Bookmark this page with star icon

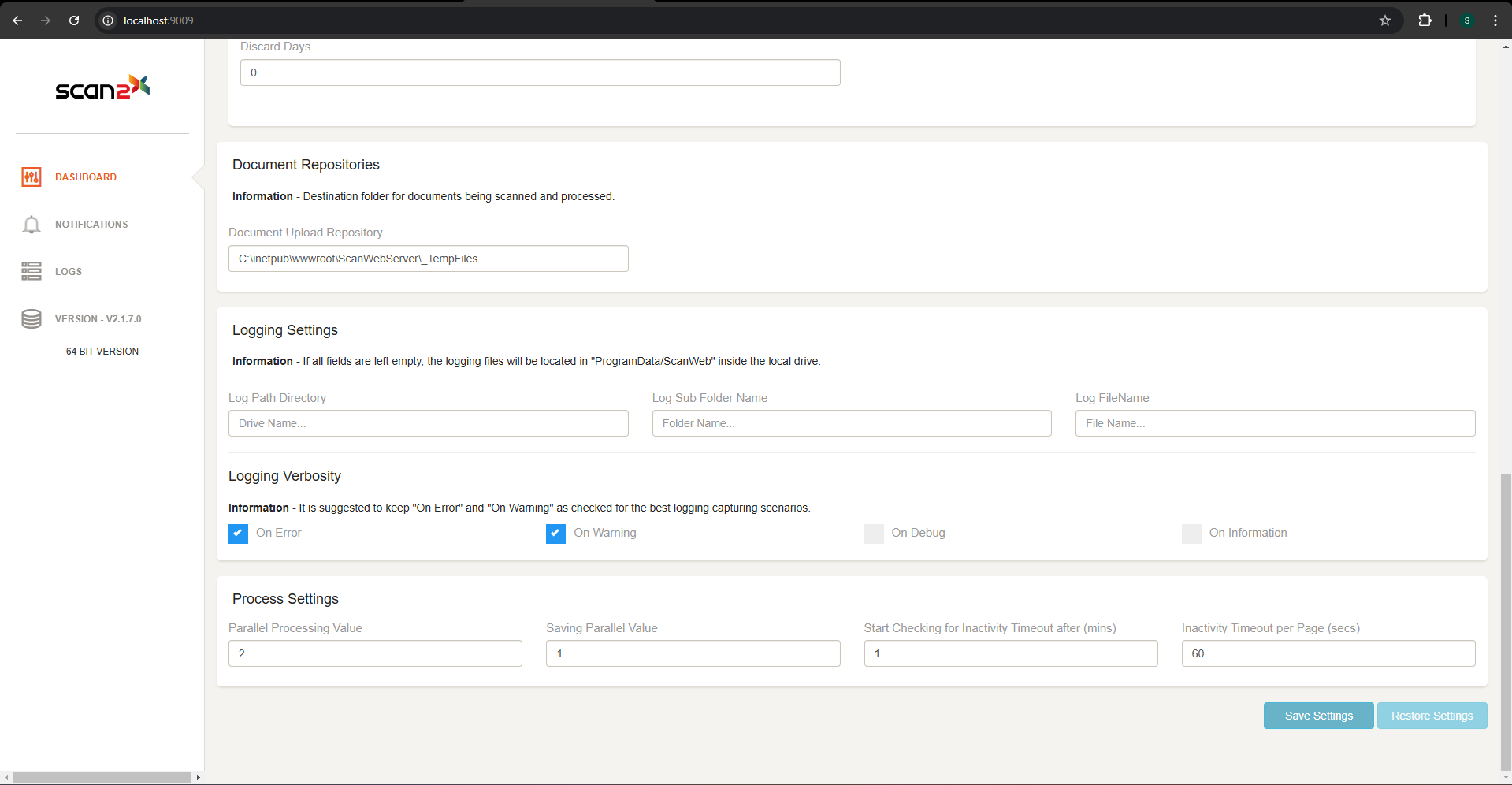point(1384,20)
